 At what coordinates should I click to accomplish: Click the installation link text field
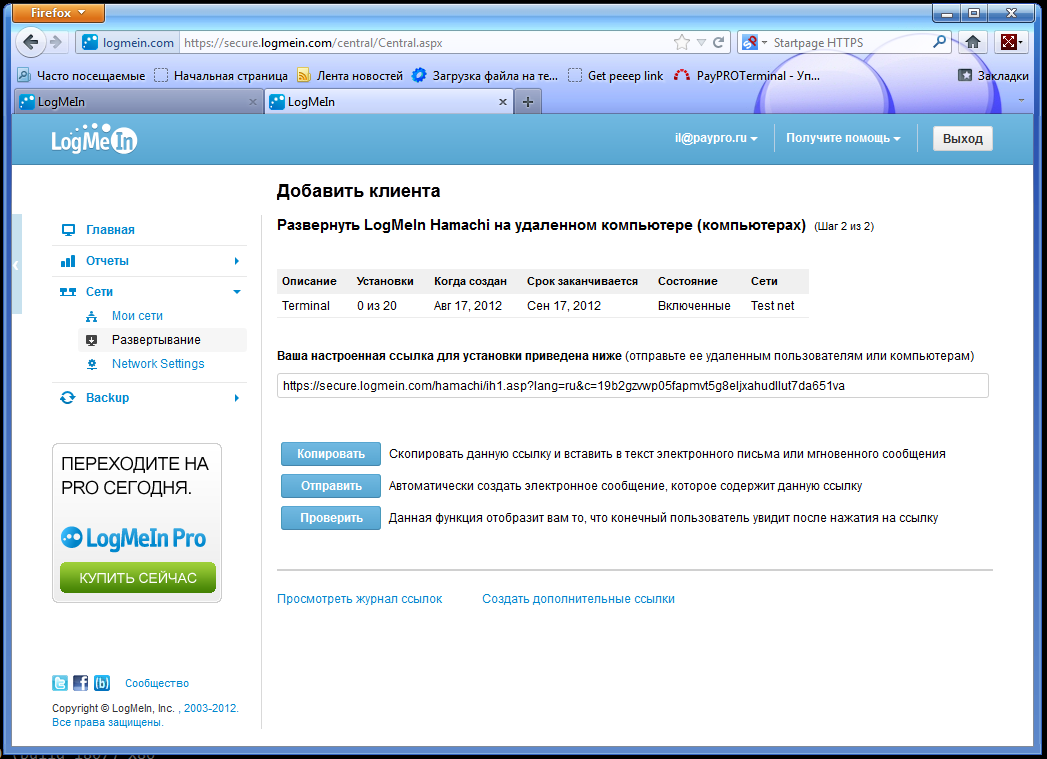pos(632,386)
